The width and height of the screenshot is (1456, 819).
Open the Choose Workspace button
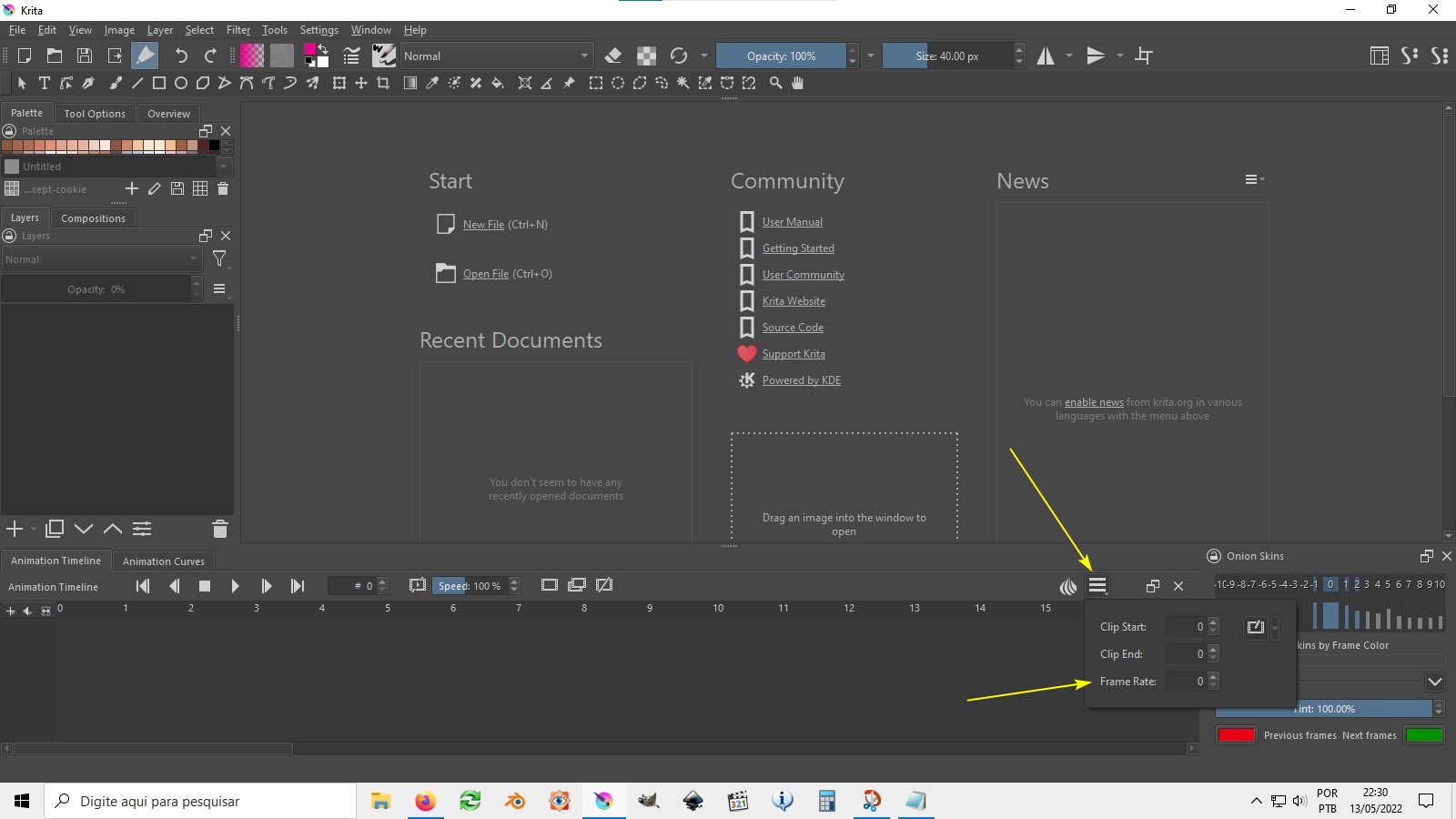pos(1379,56)
